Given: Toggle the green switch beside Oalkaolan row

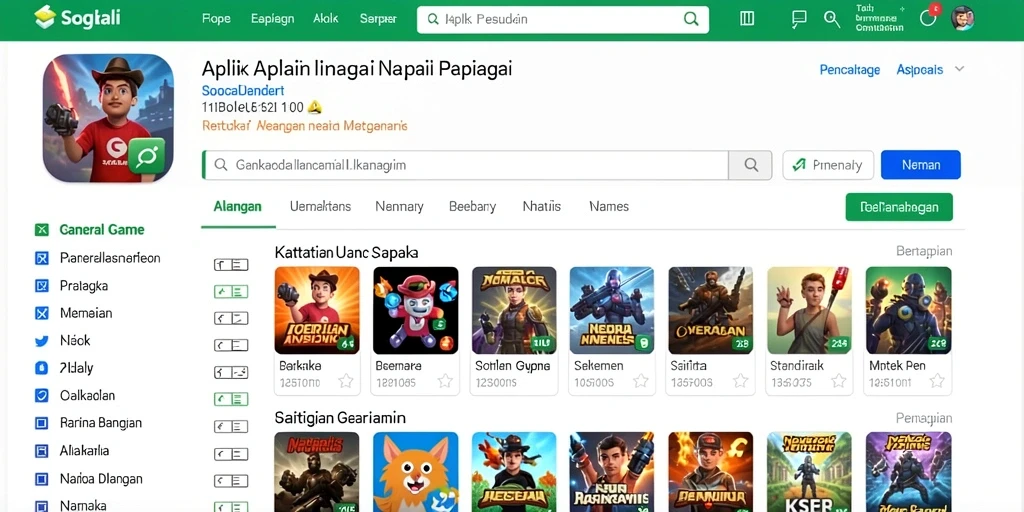Looking at the screenshot, I should click(231, 399).
